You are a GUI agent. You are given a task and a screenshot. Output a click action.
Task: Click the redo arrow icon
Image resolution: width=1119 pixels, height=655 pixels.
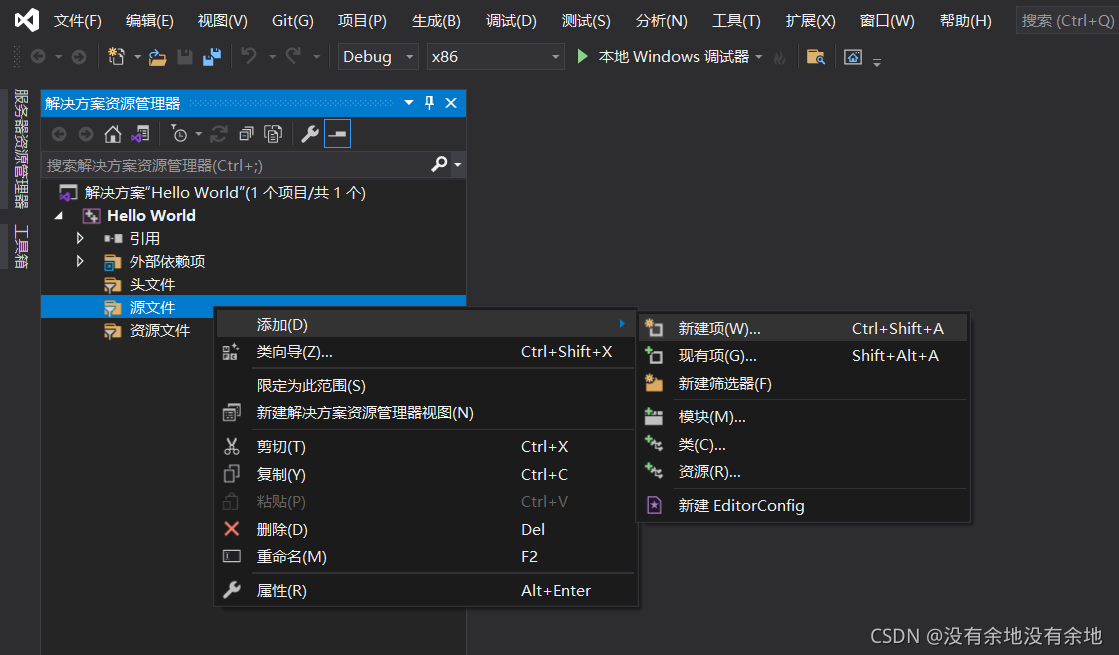pos(293,56)
